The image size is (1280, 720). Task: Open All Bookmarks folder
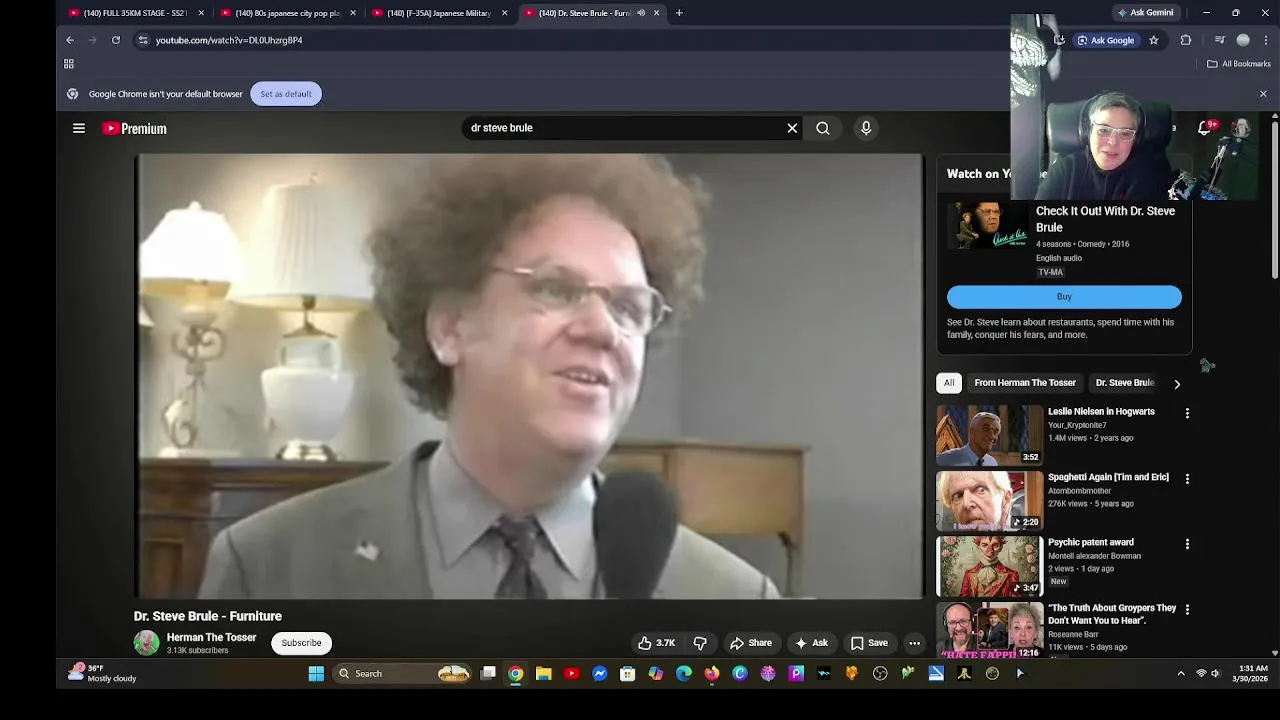click(1239, 64)
